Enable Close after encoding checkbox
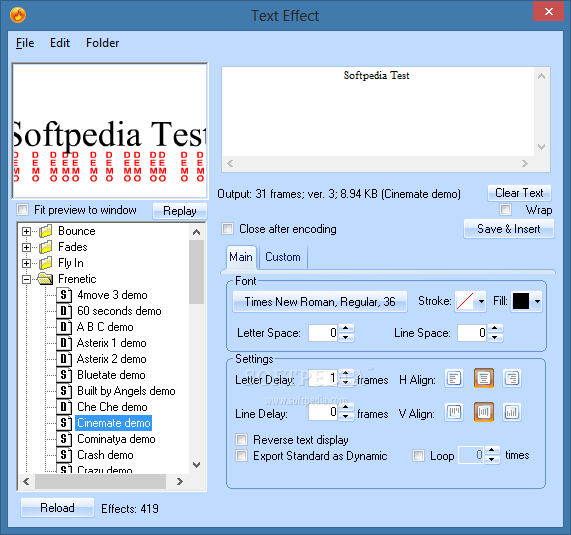The image size is (571, 535). point(228,229)
